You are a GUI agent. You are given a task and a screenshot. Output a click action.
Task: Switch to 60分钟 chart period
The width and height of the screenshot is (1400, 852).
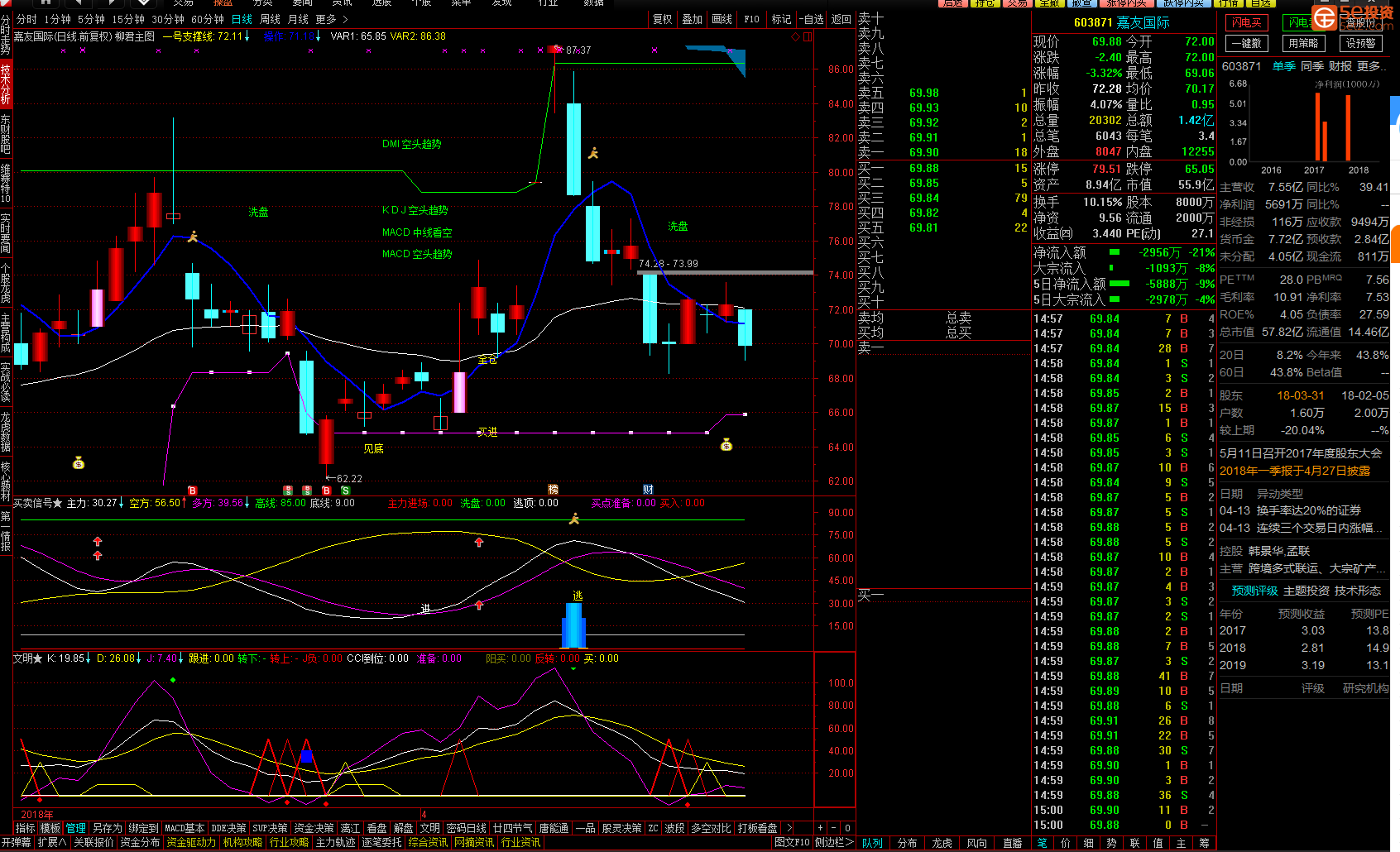click(208, 19)
